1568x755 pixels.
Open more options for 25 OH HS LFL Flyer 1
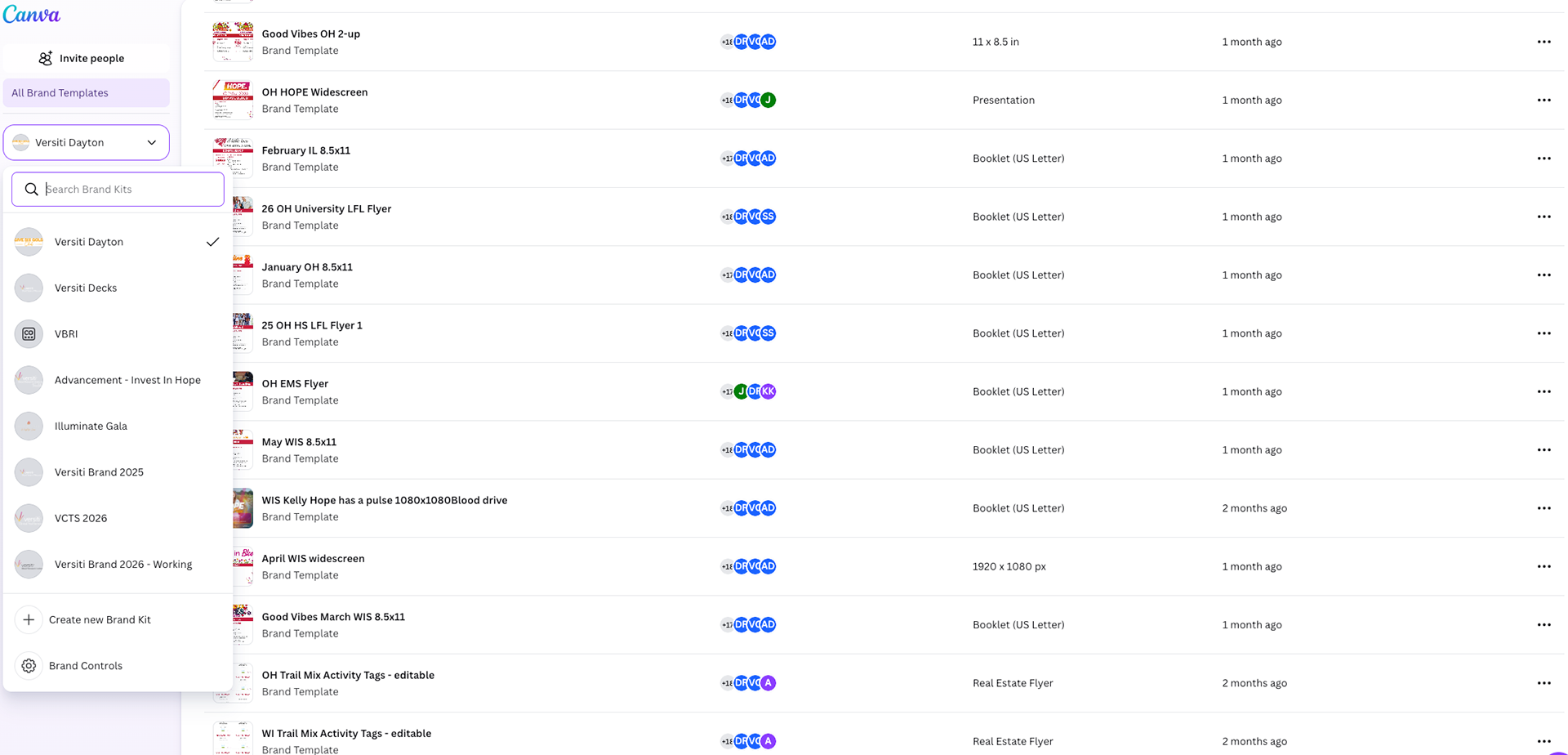click(1543, 333)
